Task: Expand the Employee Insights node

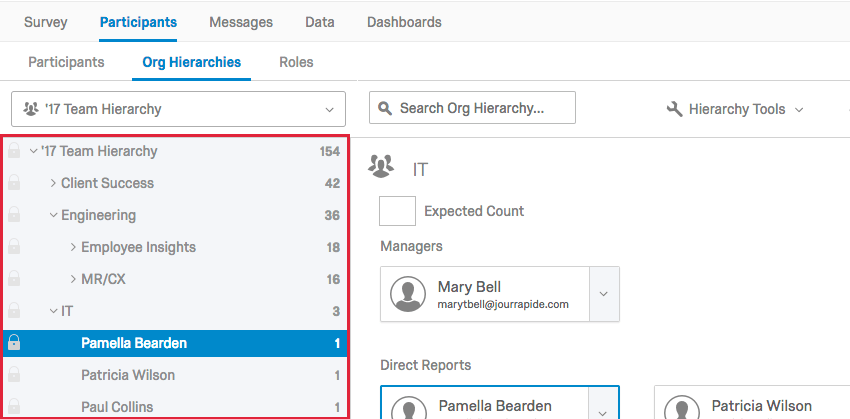Action: [x=73, y=247]
